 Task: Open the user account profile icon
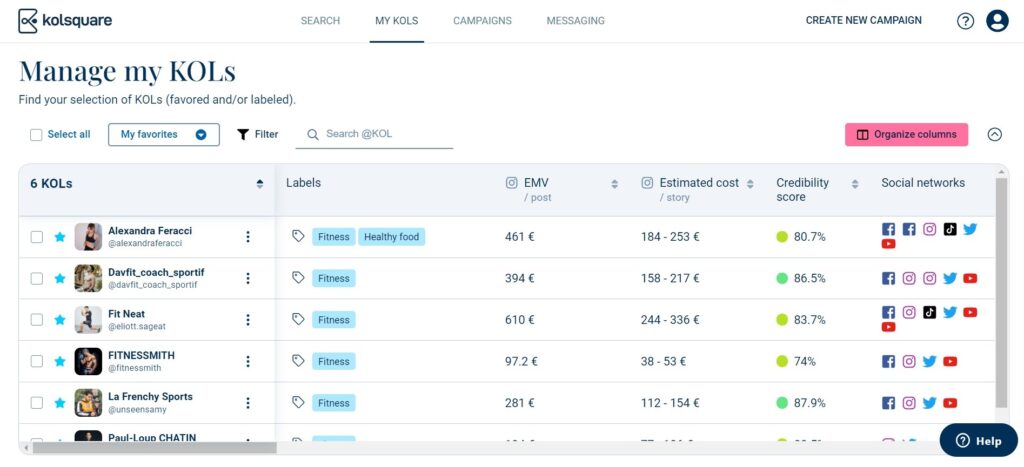pos(997,21)
